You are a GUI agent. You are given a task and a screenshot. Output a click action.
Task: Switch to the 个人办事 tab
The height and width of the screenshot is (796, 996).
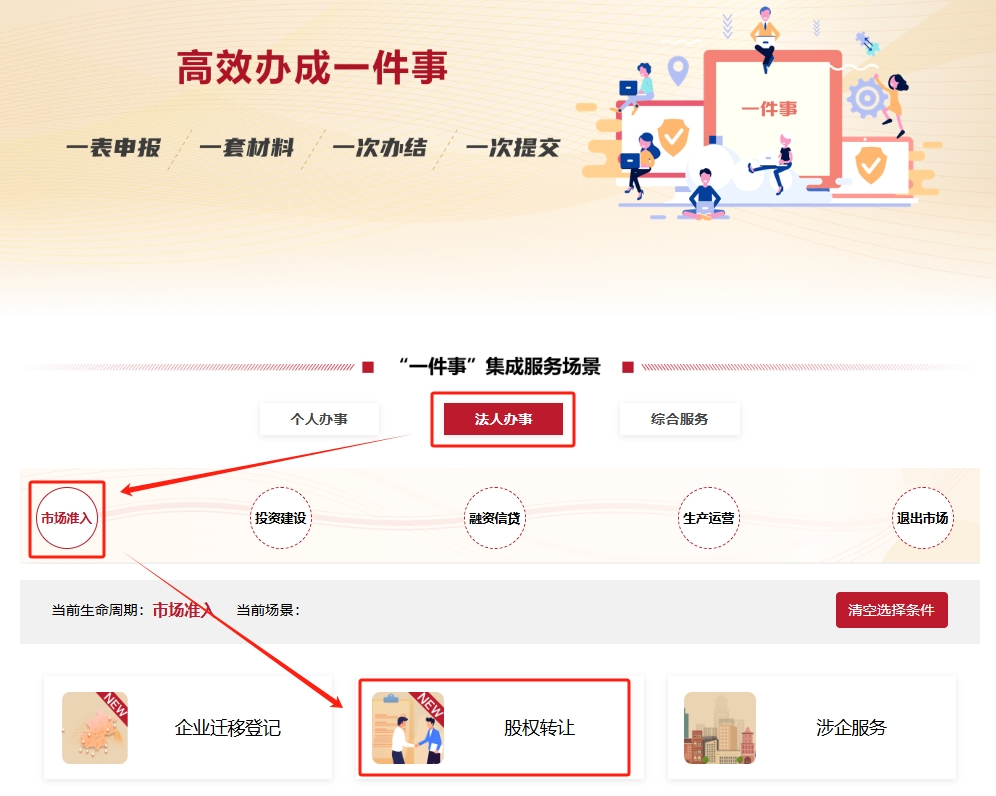pos(320,419)
